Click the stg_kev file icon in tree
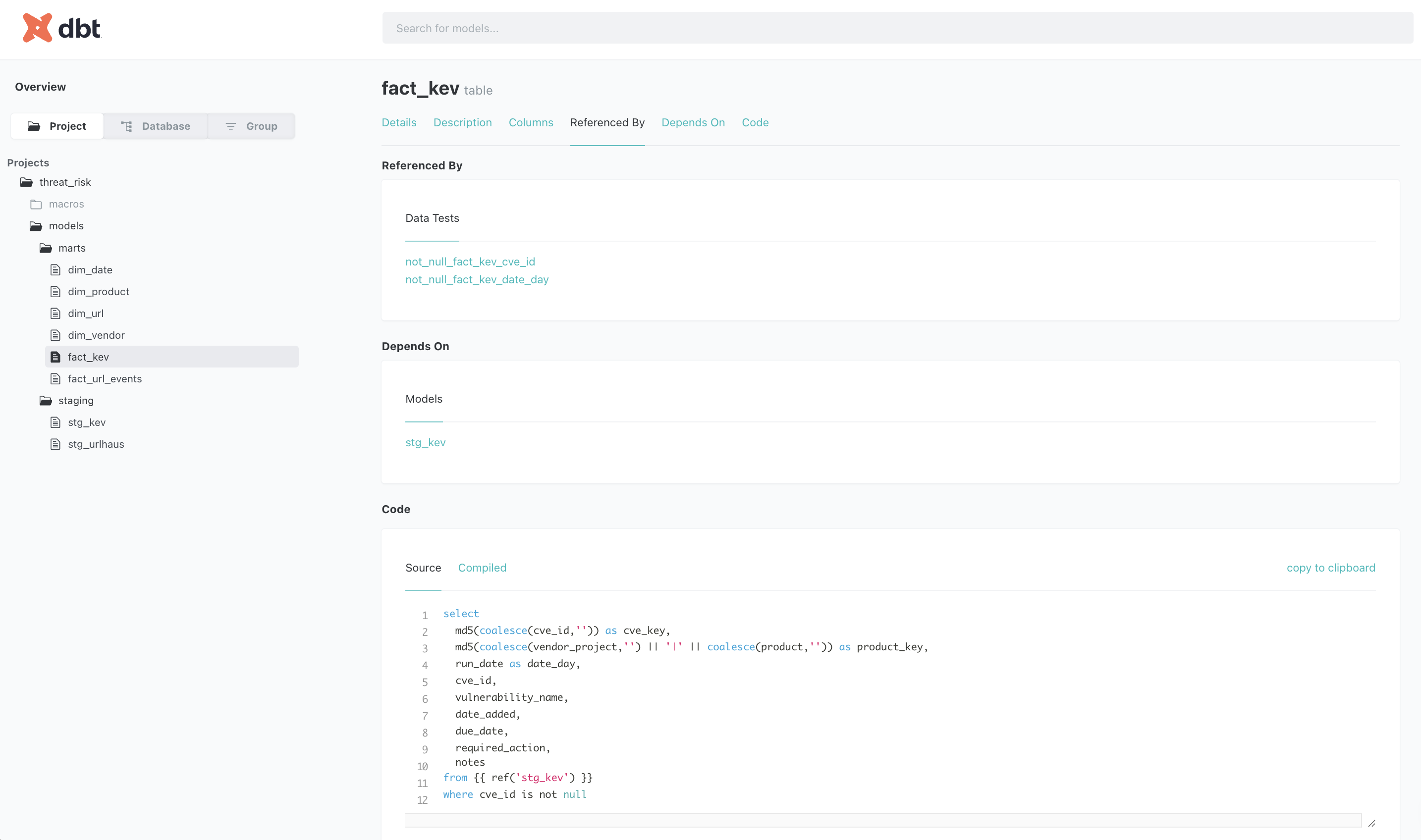Screen dimensions: 1421x840 [55, 422]
